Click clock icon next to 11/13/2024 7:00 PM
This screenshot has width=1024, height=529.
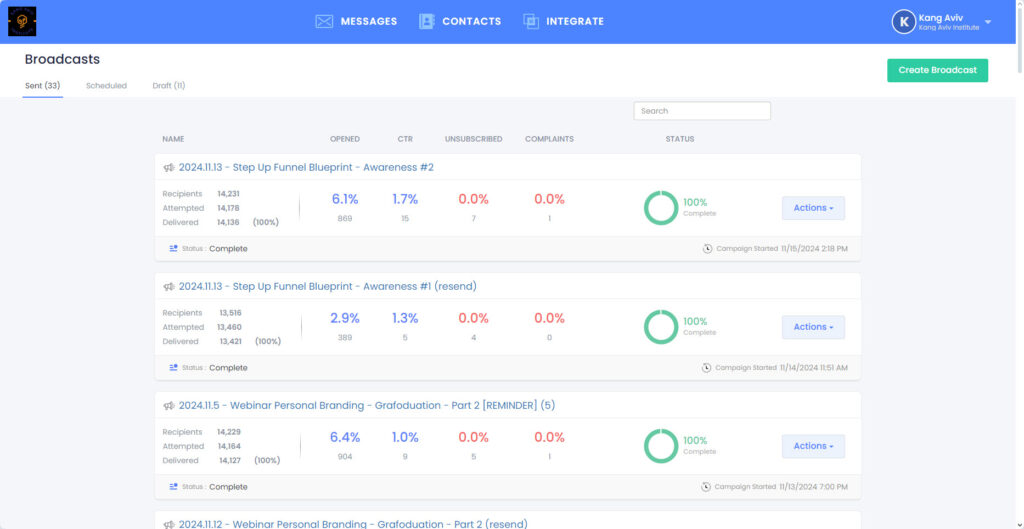point(705,487)
